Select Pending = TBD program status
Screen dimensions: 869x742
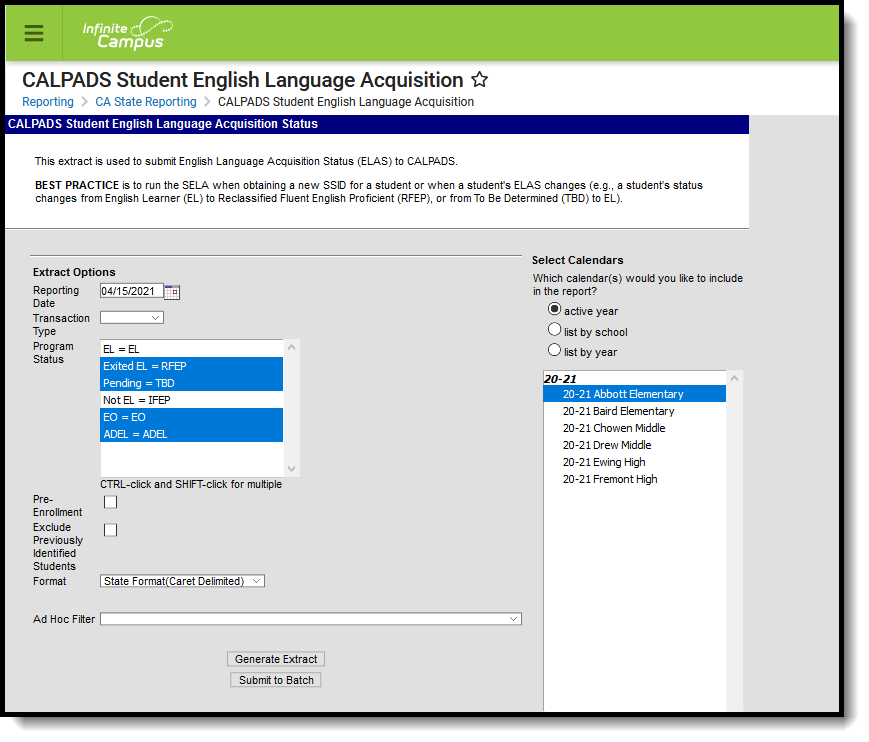coord(192,383)
